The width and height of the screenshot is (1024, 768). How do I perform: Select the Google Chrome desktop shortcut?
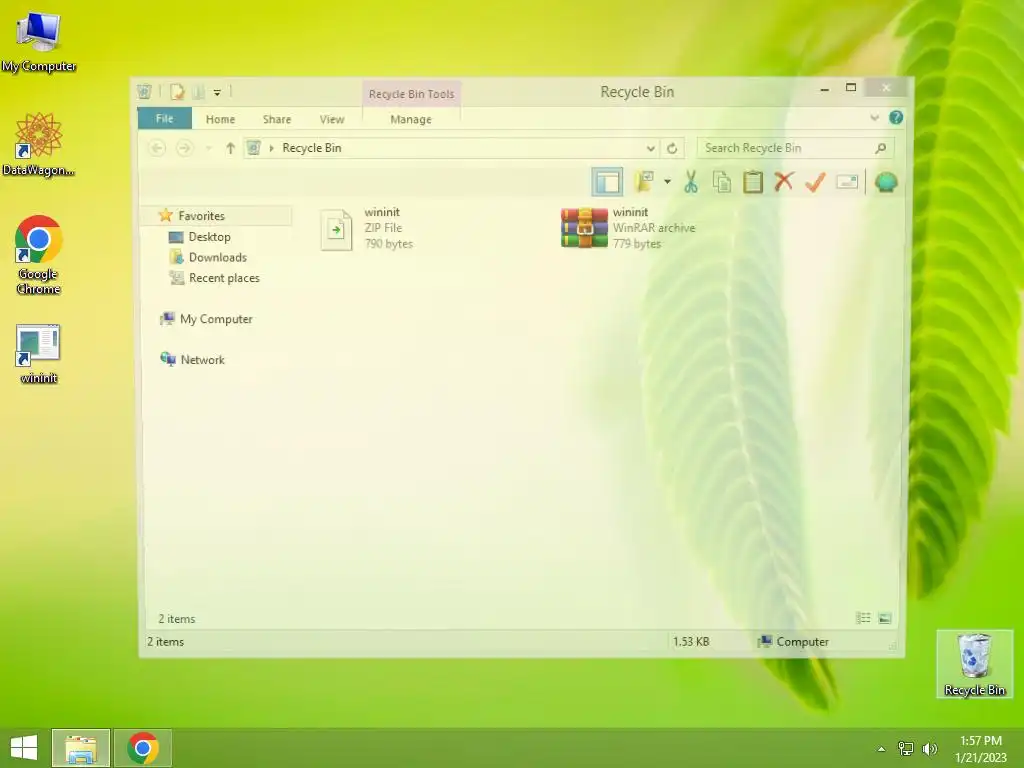(39, 255)
